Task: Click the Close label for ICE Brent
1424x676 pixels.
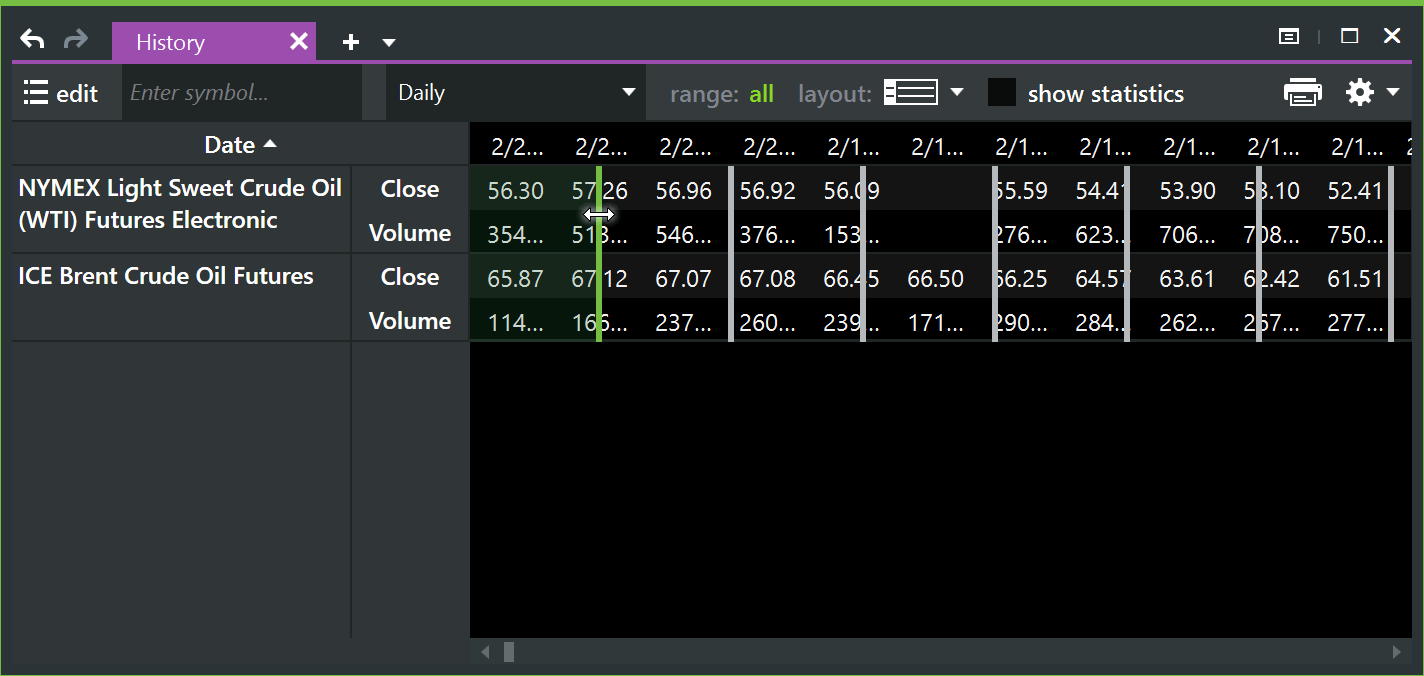Action: point(410,277)
